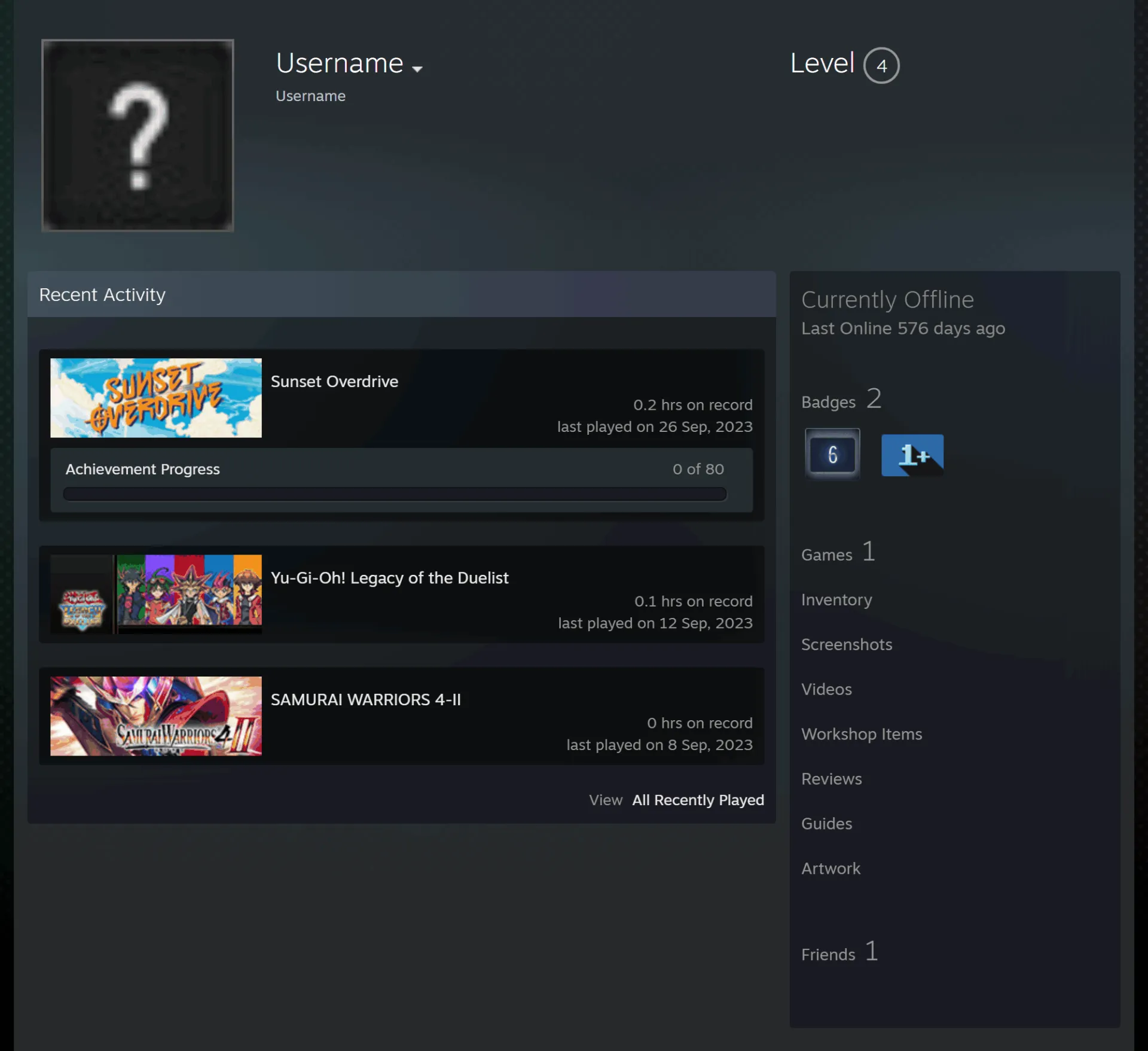Viewport: 1148px width, 1051px height.
Task: Open the Reviews link
Action: [x=832, y=779]
